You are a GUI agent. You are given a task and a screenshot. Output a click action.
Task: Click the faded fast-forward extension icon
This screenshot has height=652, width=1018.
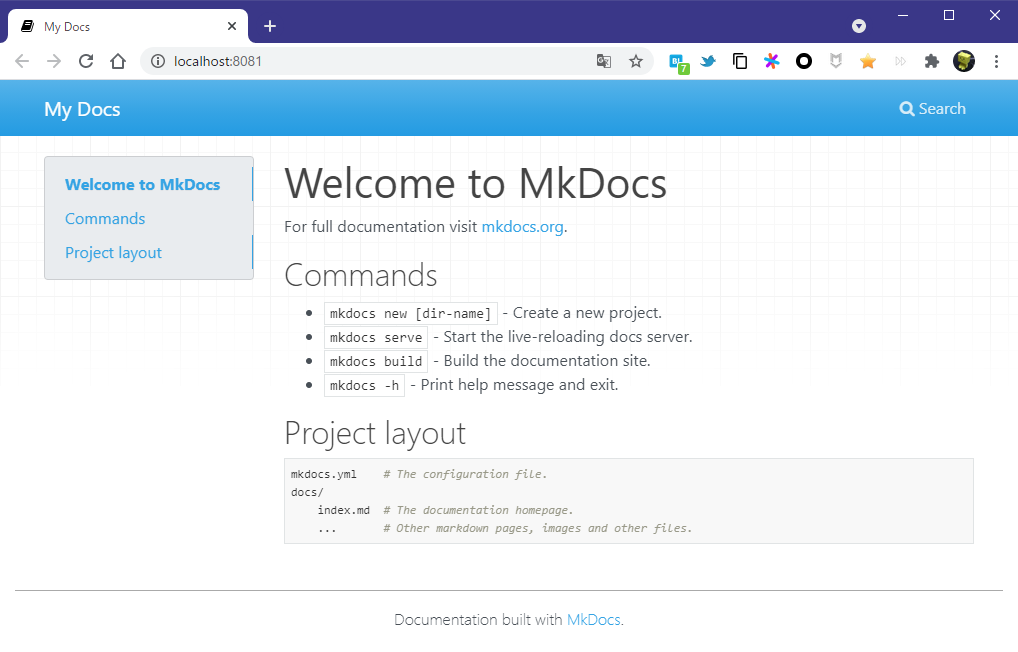tap(900, 61)
